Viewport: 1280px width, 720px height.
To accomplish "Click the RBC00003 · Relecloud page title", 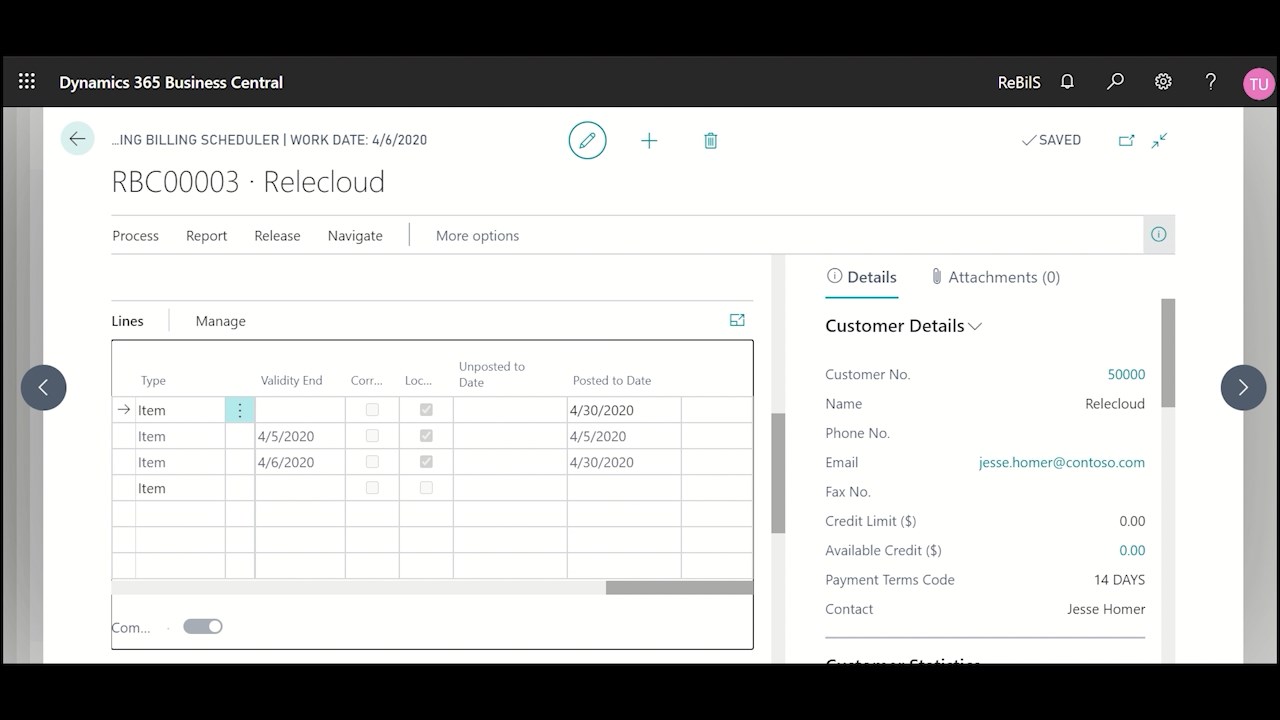I will tap(248, 182).
